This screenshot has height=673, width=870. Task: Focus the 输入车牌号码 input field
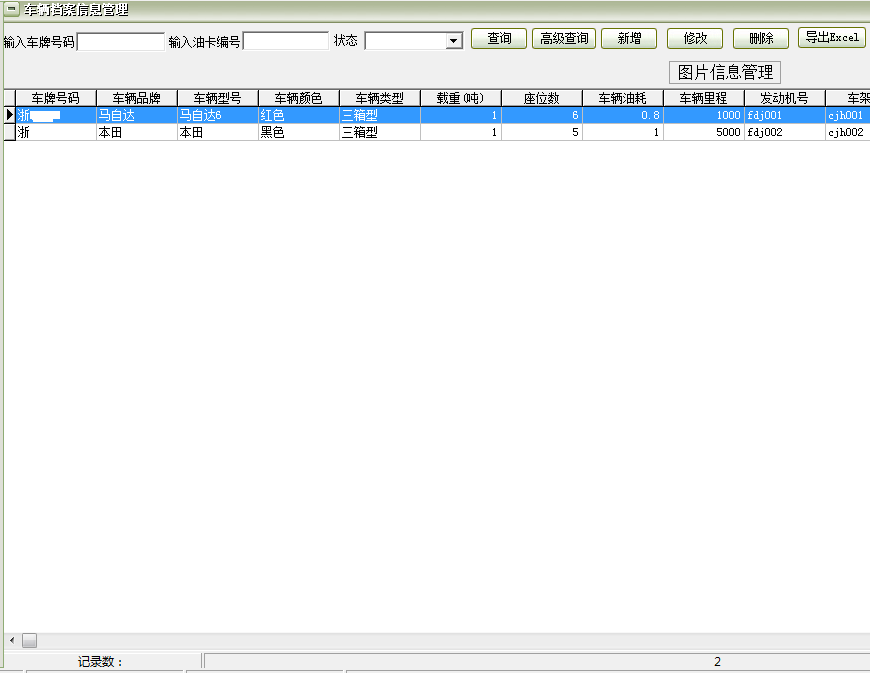coord(121,42)
